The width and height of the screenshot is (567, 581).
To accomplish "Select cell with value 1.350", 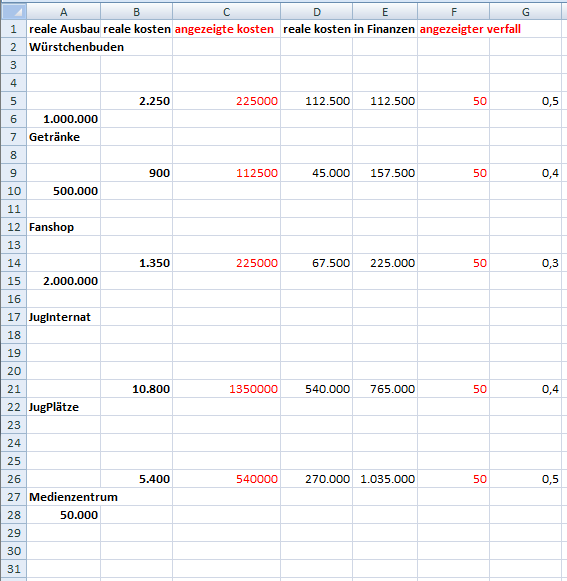I will tap(136, 263).
